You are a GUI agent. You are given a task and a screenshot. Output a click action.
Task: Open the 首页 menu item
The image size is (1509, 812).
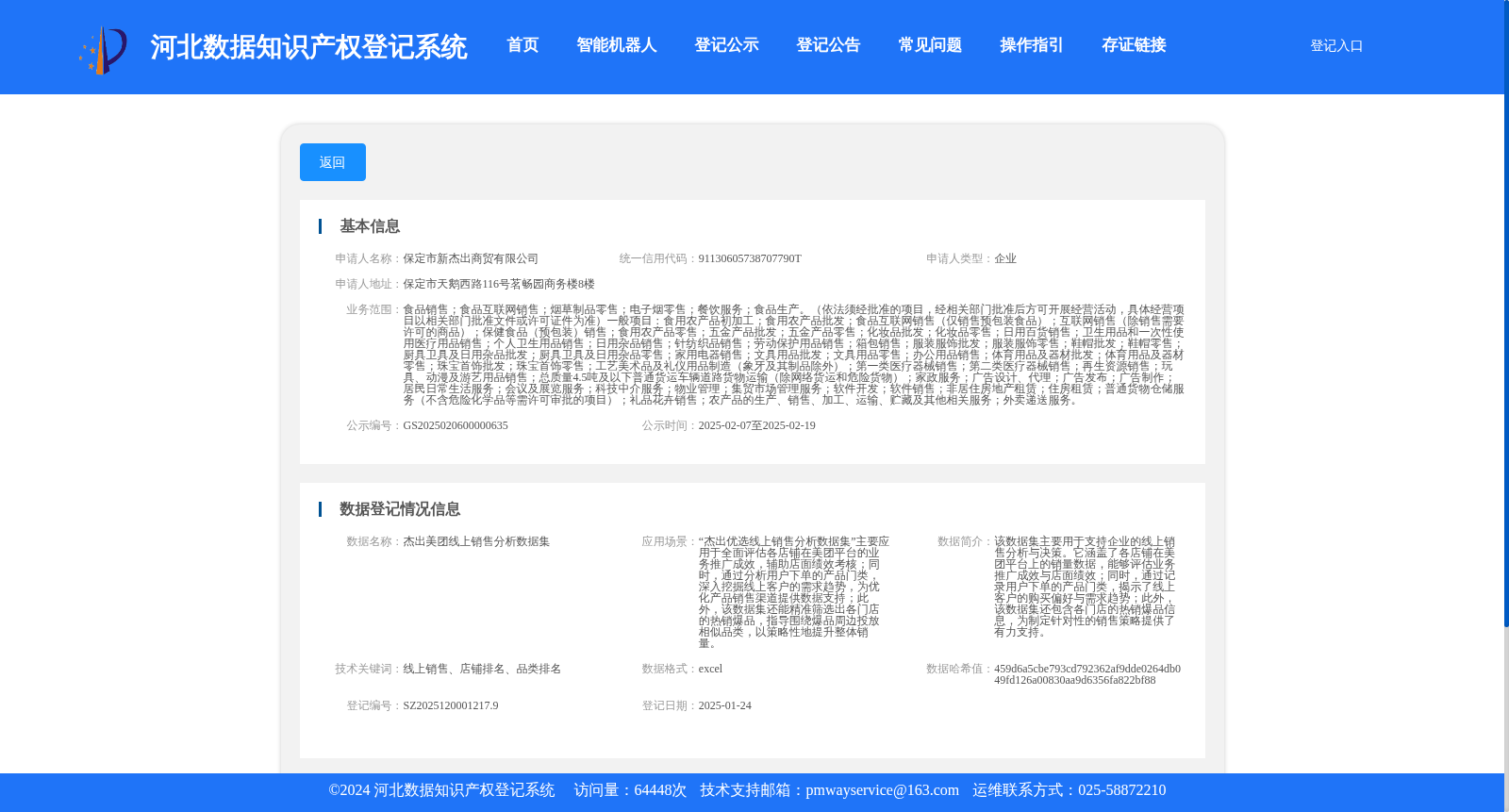(522, 45)
